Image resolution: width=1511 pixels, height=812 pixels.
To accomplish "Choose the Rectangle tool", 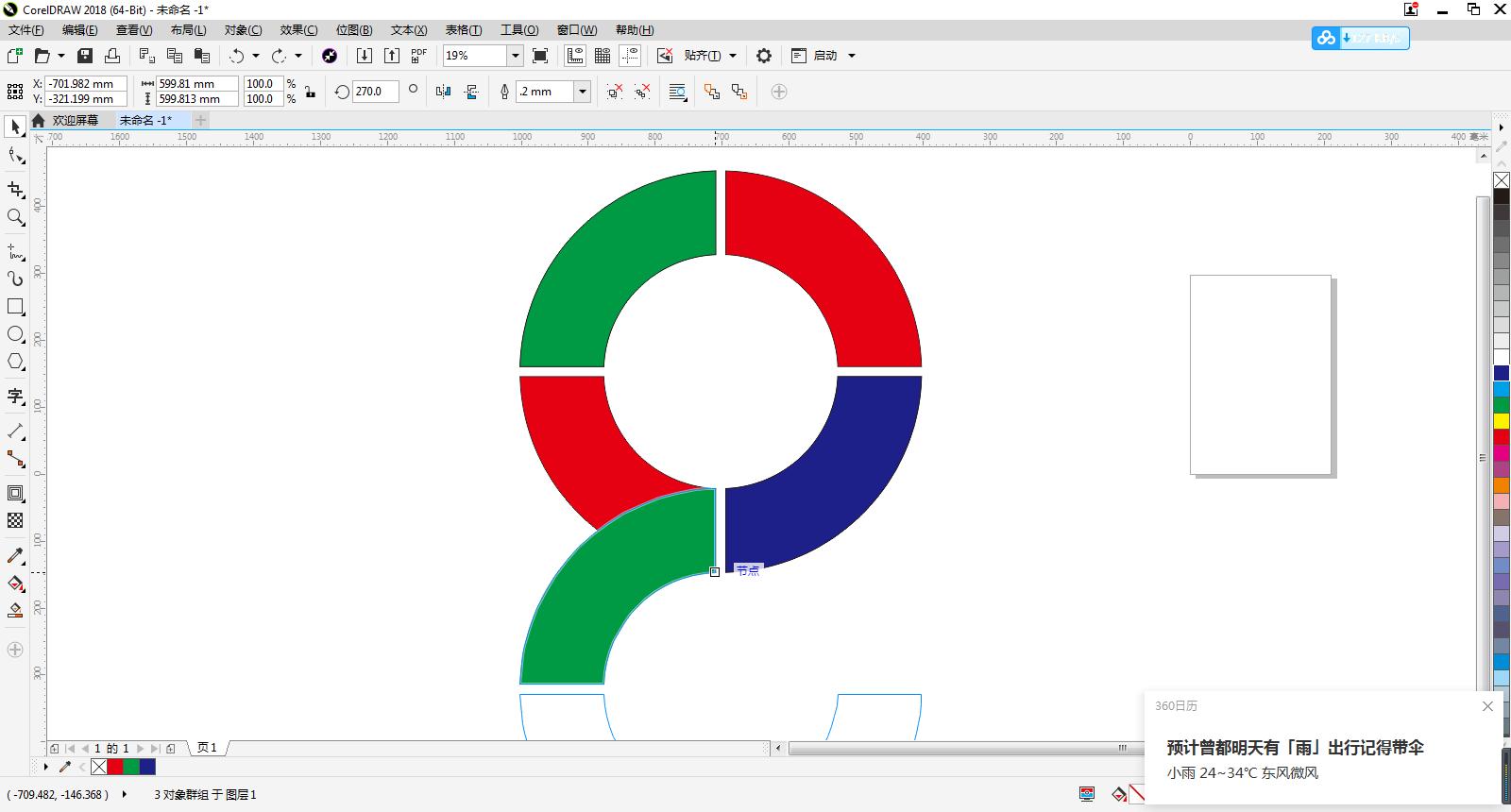I will tap(15, 307).
